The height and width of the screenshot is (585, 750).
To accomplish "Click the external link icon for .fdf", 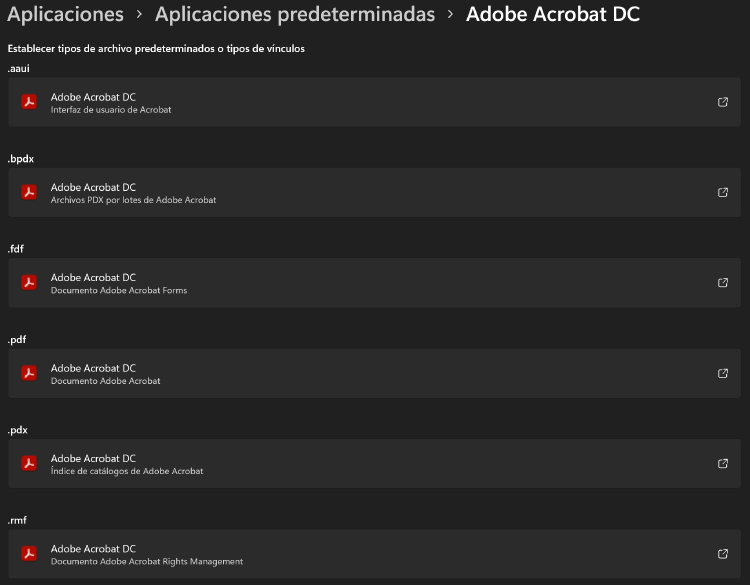I will coord(723,283).
